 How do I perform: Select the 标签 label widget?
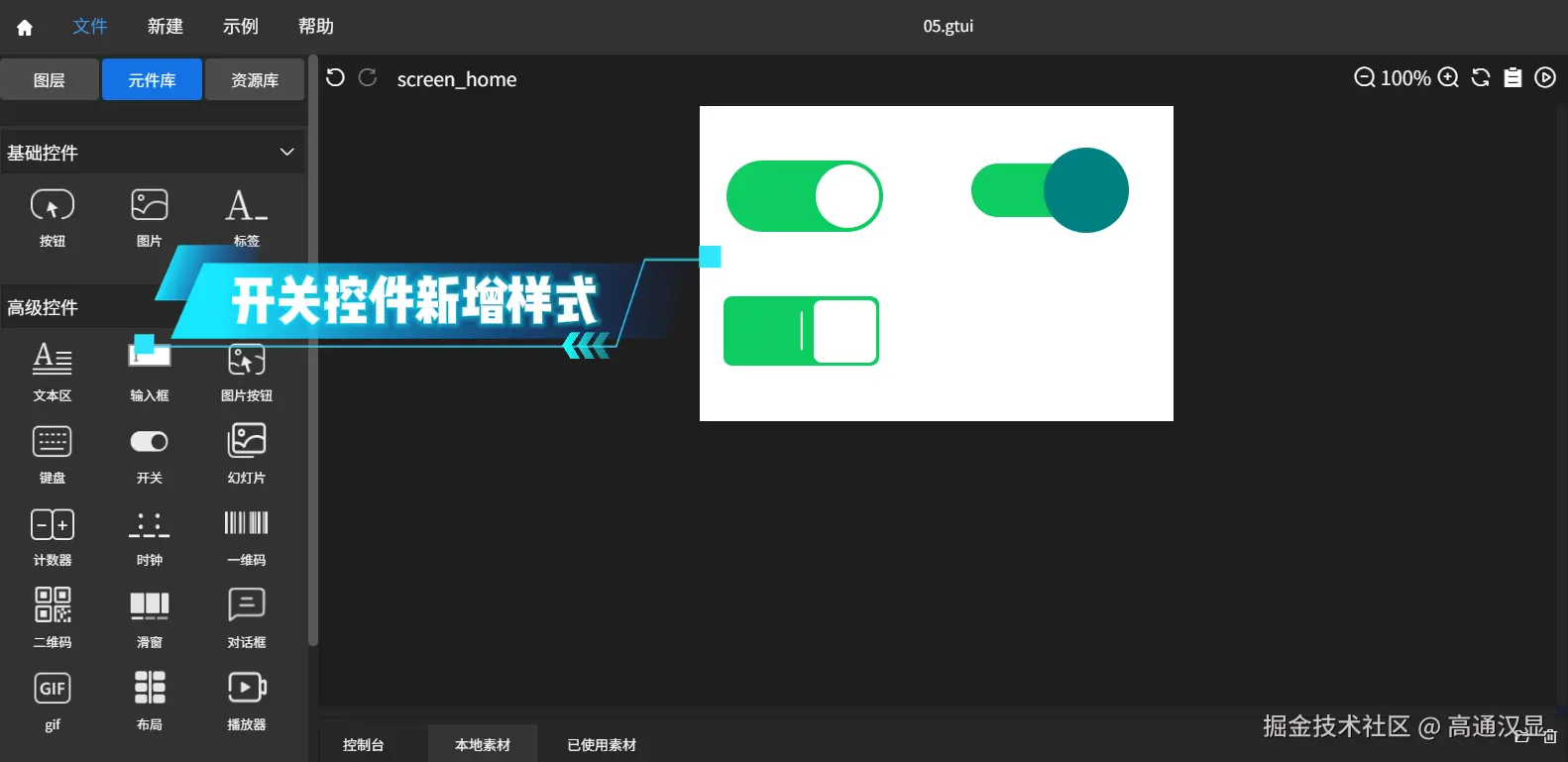click(x=247, y=218)
